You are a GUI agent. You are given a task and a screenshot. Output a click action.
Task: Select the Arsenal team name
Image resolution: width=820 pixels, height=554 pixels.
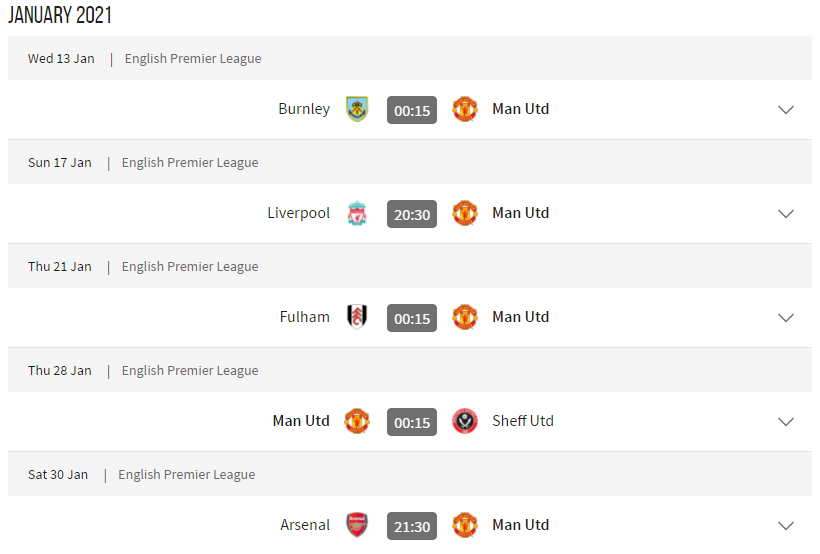point(305,525)
